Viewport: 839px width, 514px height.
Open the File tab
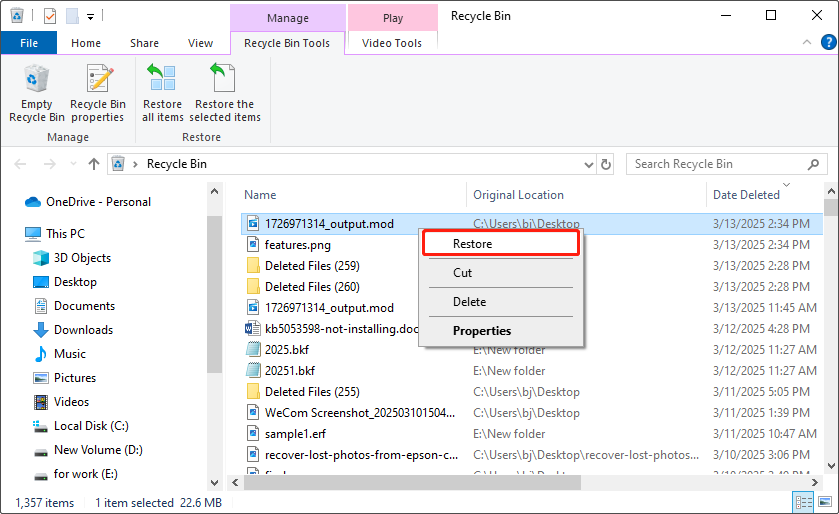coord(29,43)
